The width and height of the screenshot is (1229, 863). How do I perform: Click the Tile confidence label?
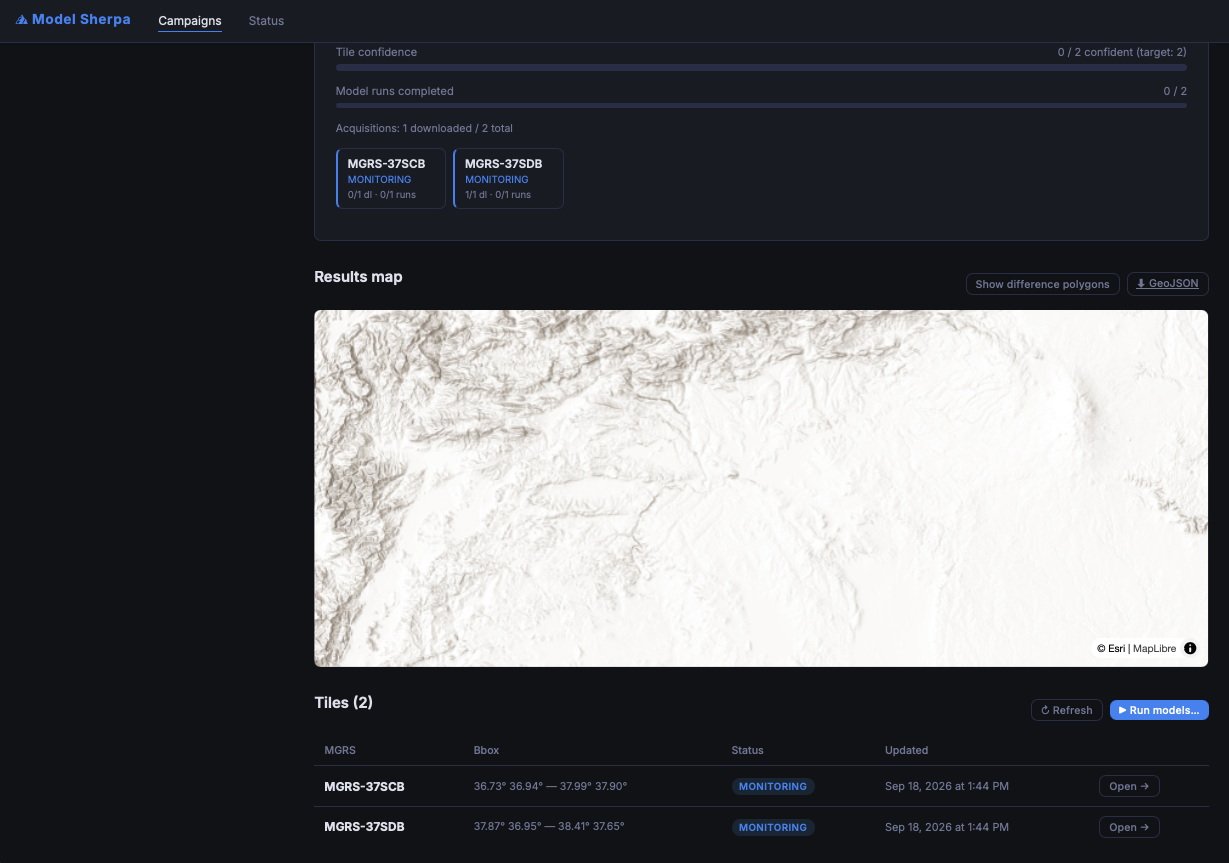(x=376, y=52)
